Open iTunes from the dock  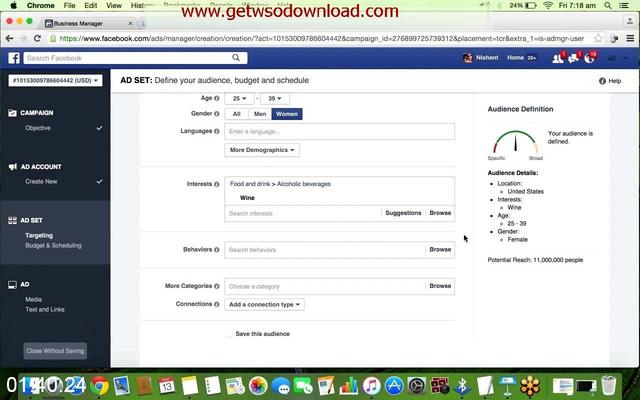pos(371,385)
